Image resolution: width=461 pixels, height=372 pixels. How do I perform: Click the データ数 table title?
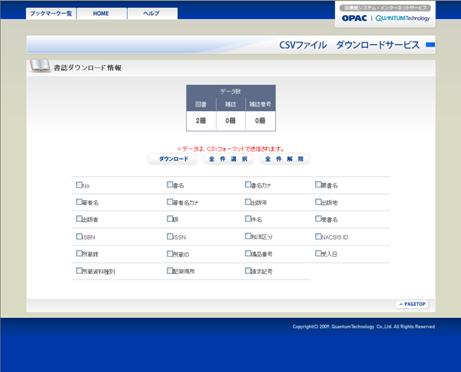[231, 91]
